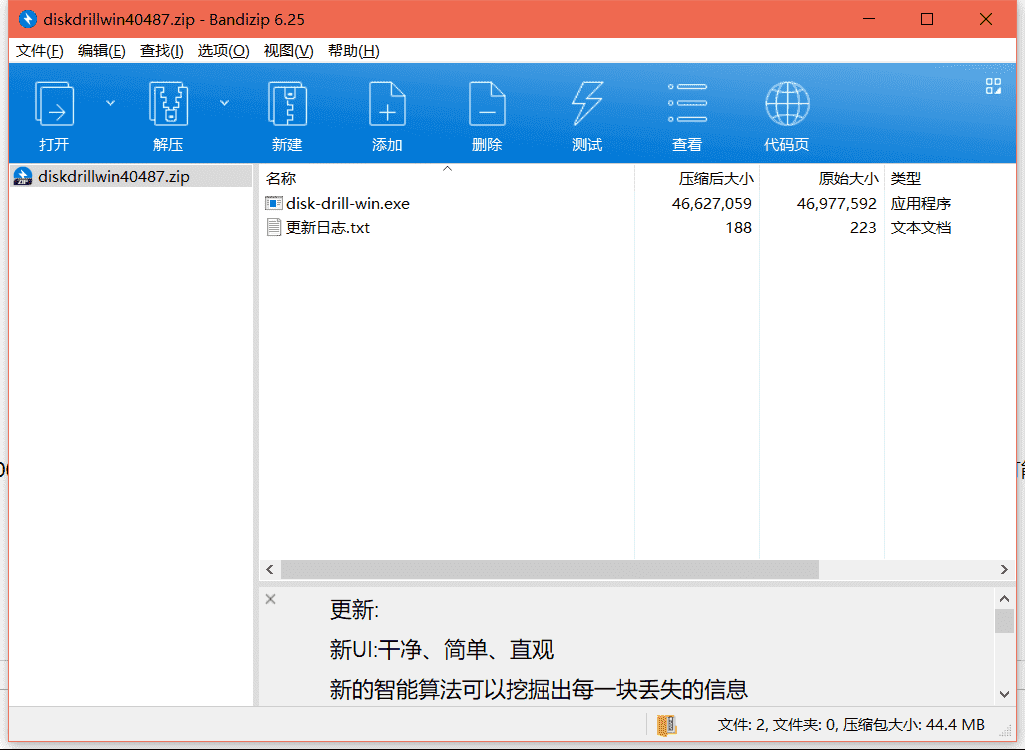Click the Delete (删除) toolbar icon
The height and width of the screenshot is (750, 1025).
tap(487, 104)
